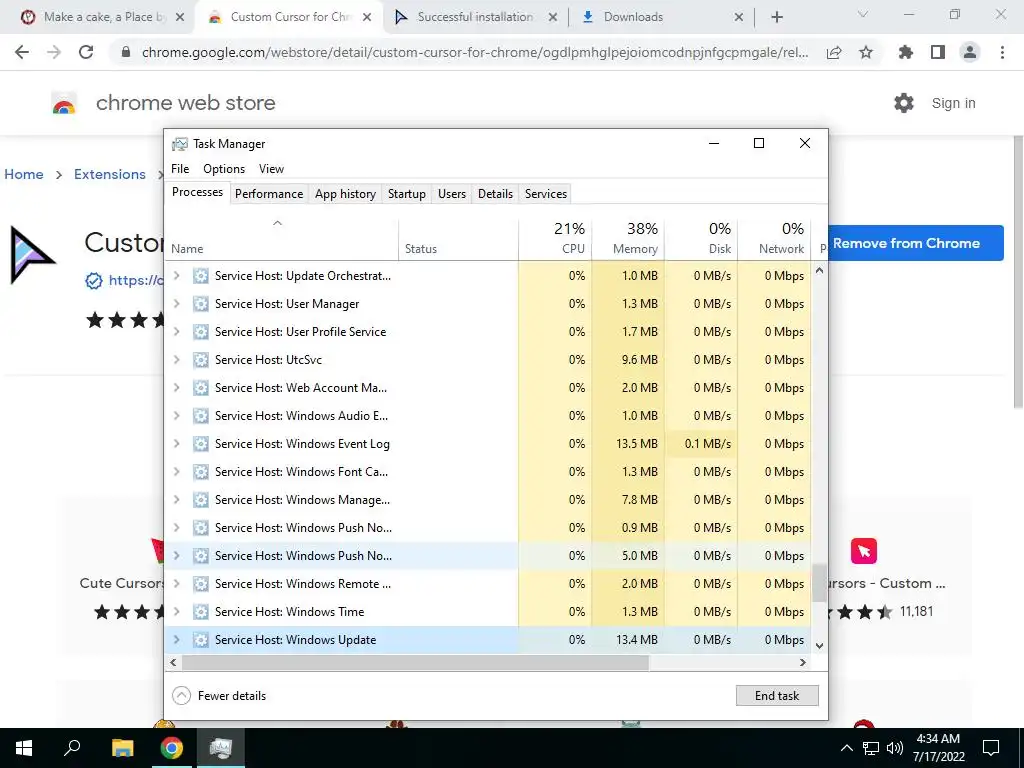Expand Service Host: User Manager row
The width and height of the screenshot is (1024, 768).
[x=176, y=304]
